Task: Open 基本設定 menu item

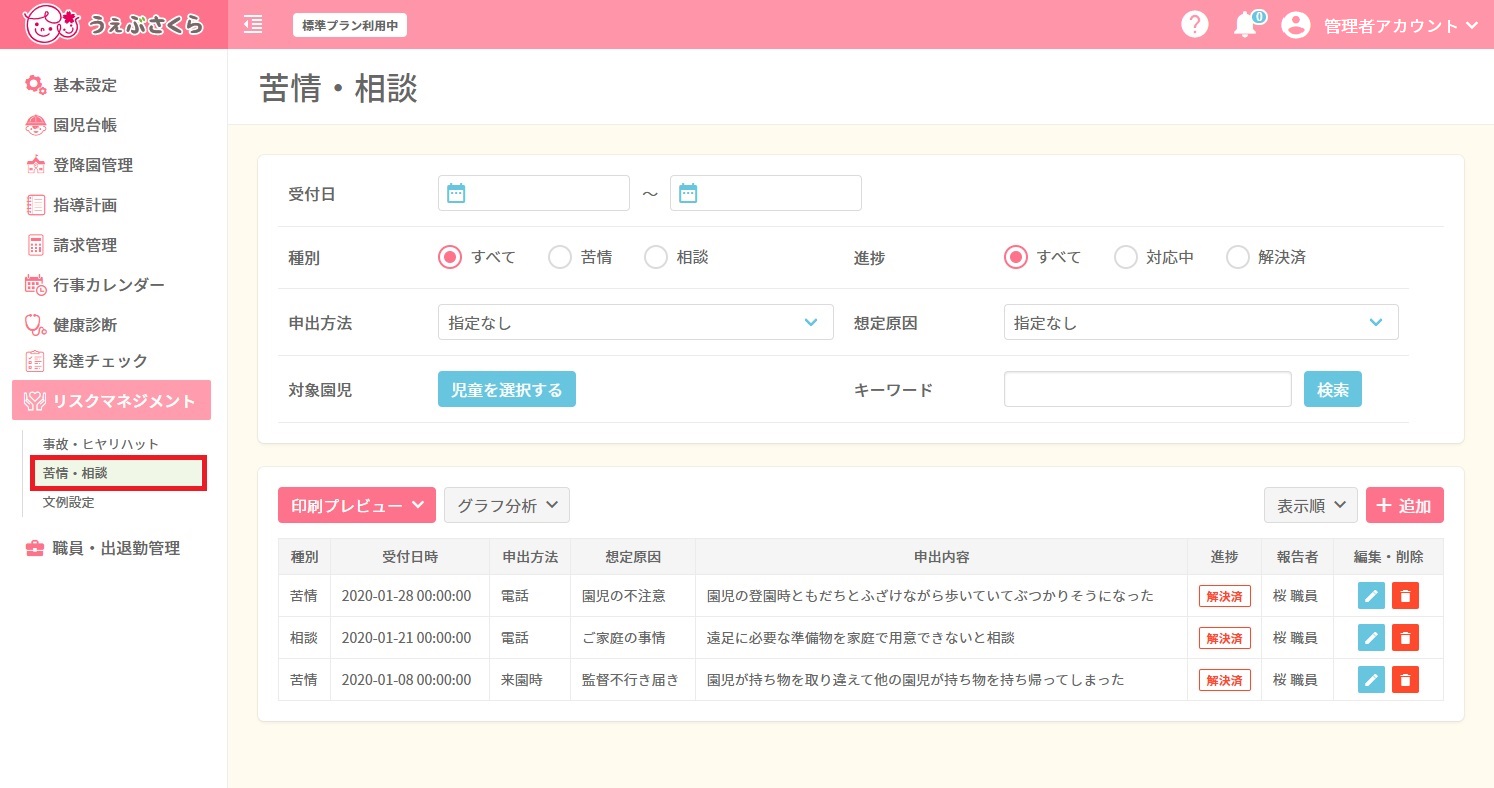Action: (x=85, y=85)
